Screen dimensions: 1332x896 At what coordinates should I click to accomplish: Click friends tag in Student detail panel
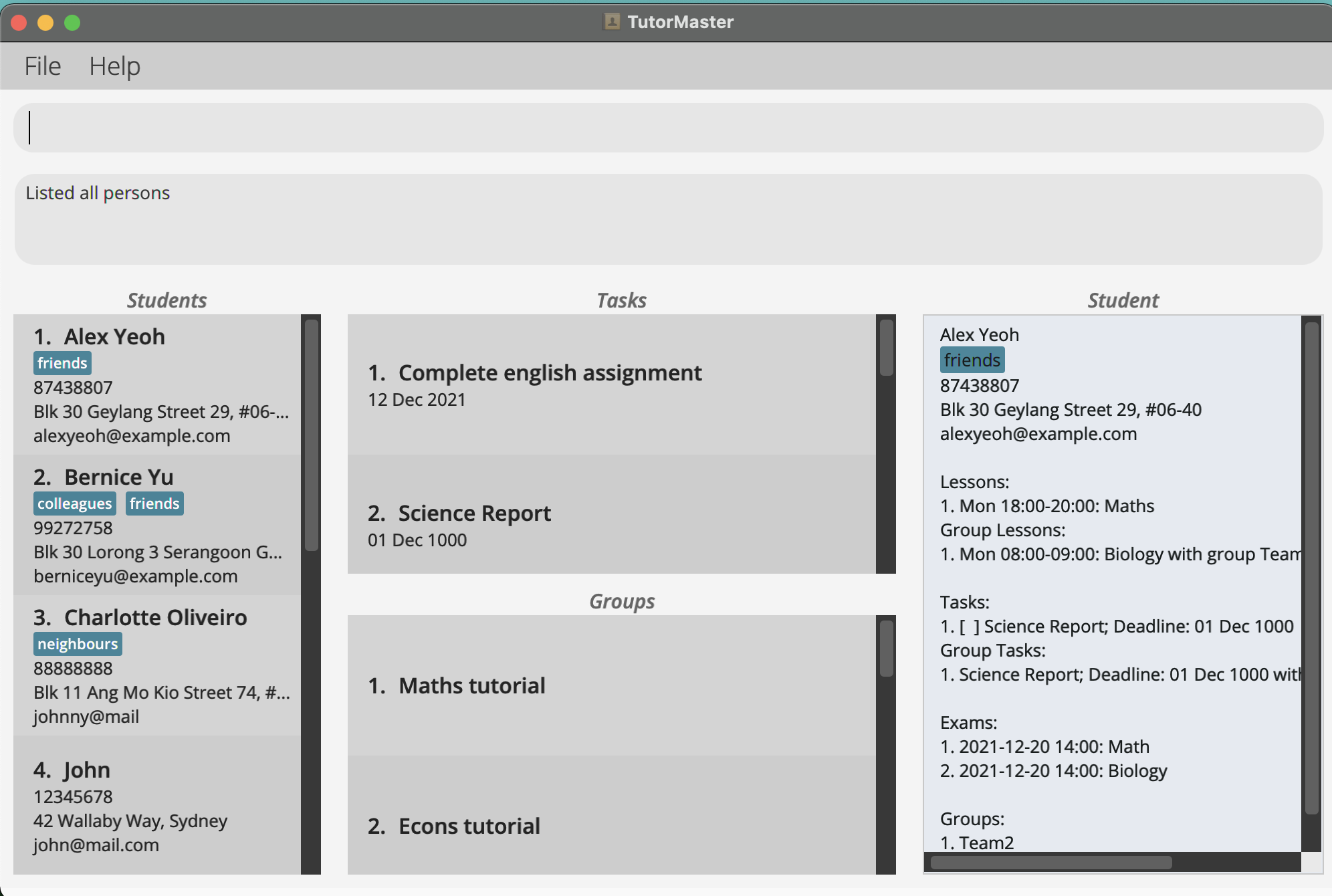(x=972, y=360)
